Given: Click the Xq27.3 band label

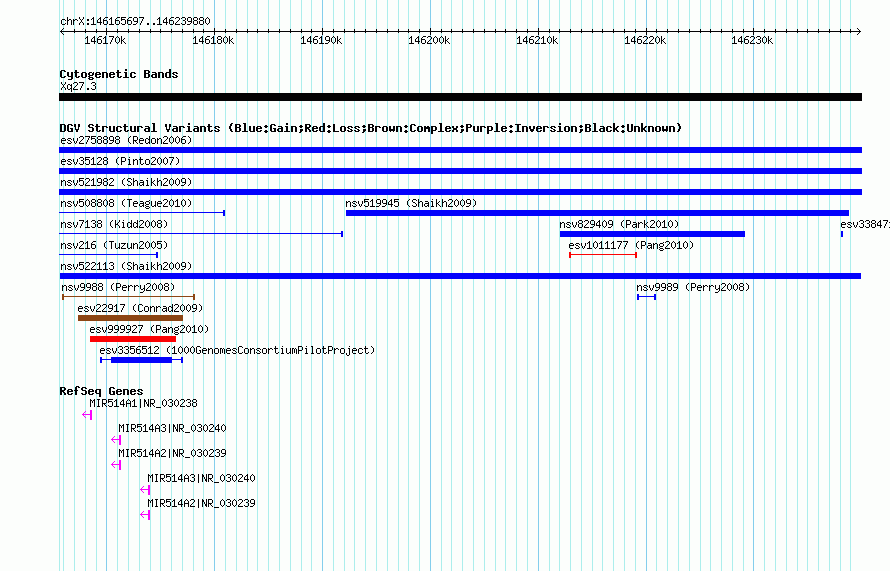Looking at the screenshot, I should 78,86.
